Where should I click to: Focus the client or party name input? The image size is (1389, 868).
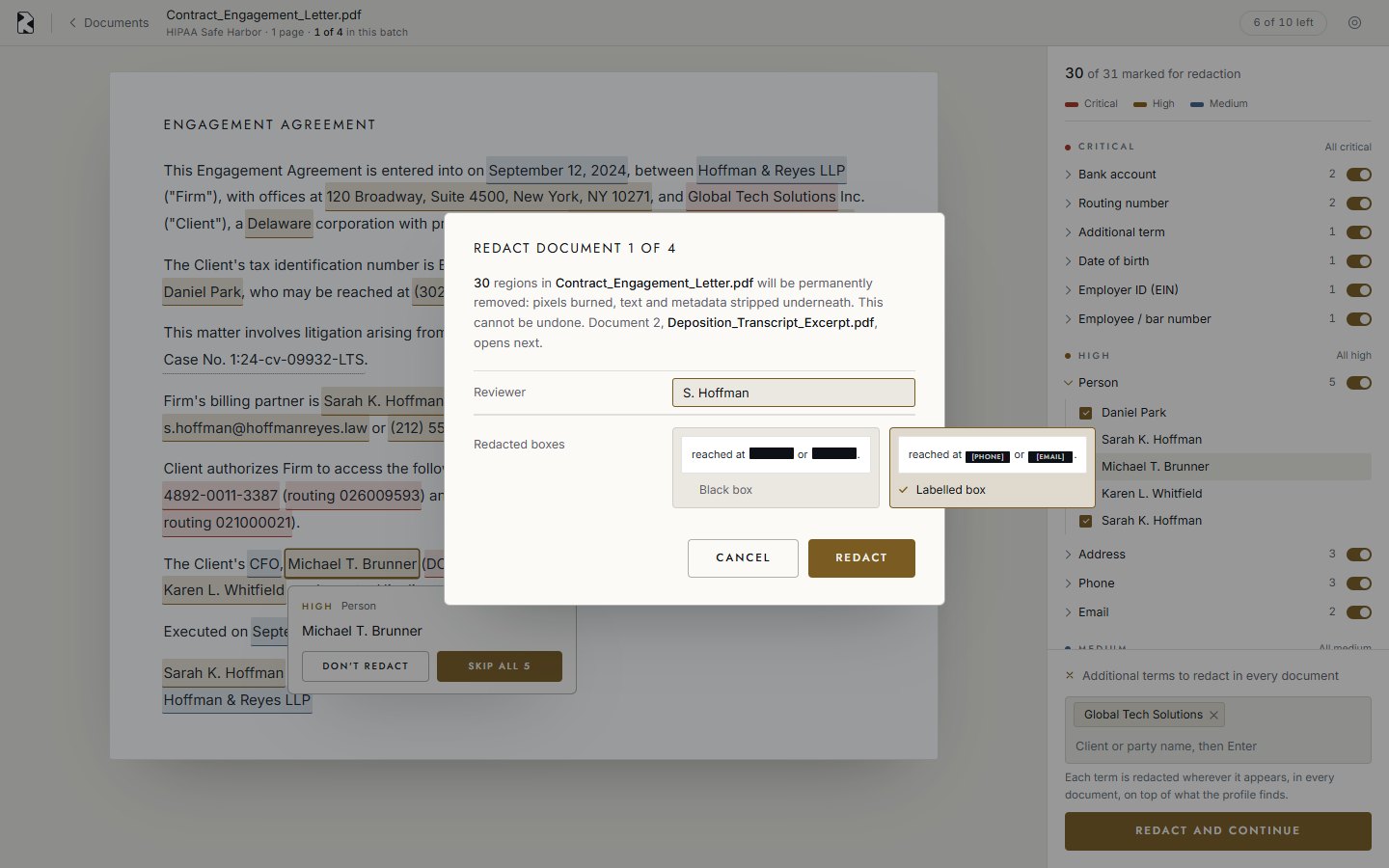click(1217, 746)
